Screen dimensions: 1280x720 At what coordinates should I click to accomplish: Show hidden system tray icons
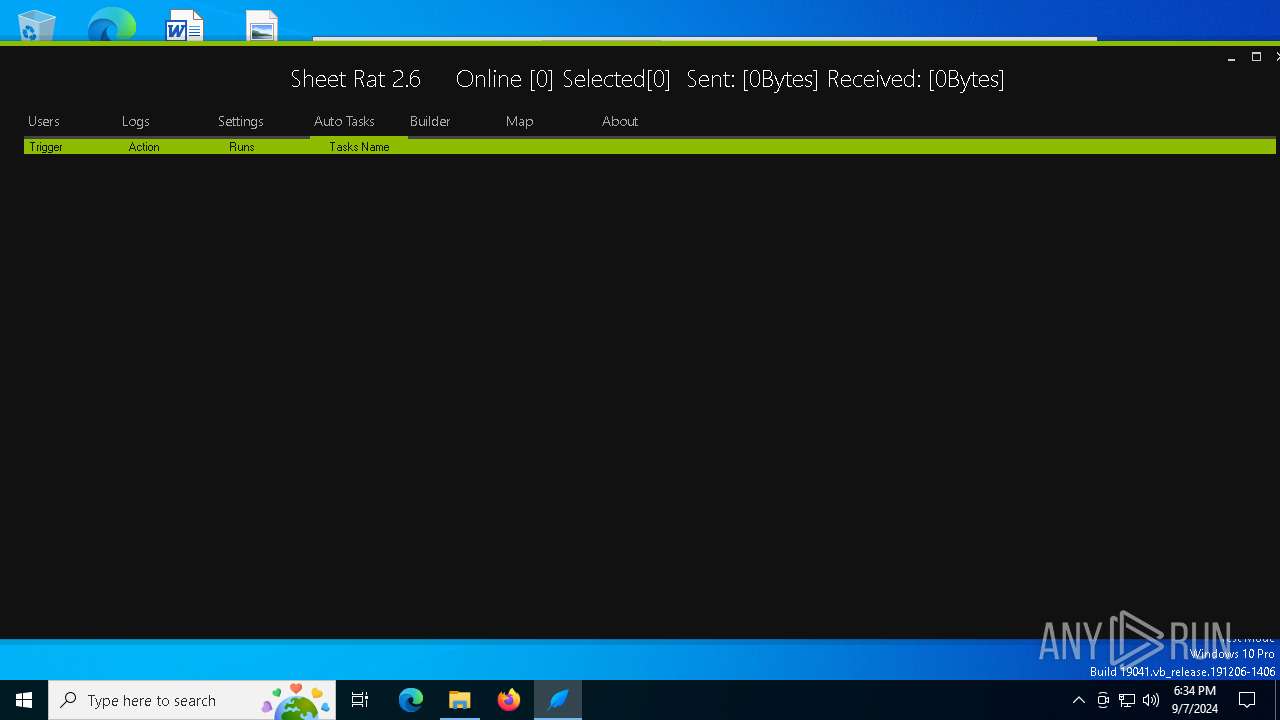[1078, 700]
